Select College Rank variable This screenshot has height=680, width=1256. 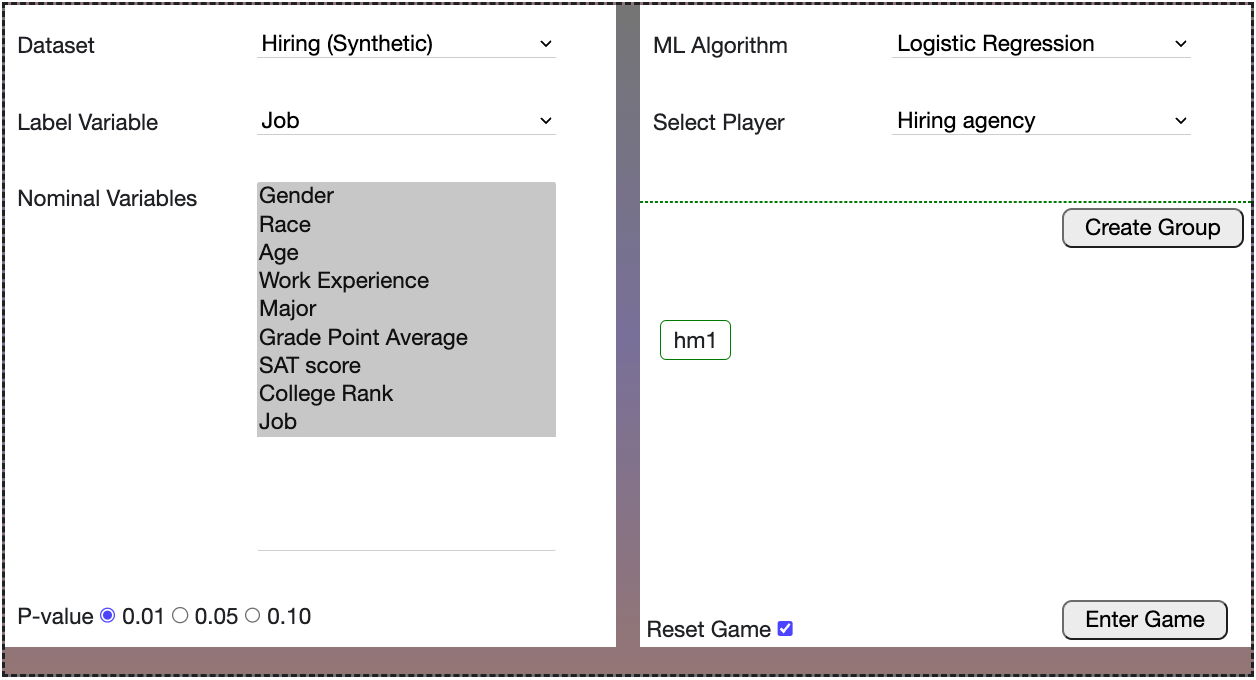326,393
